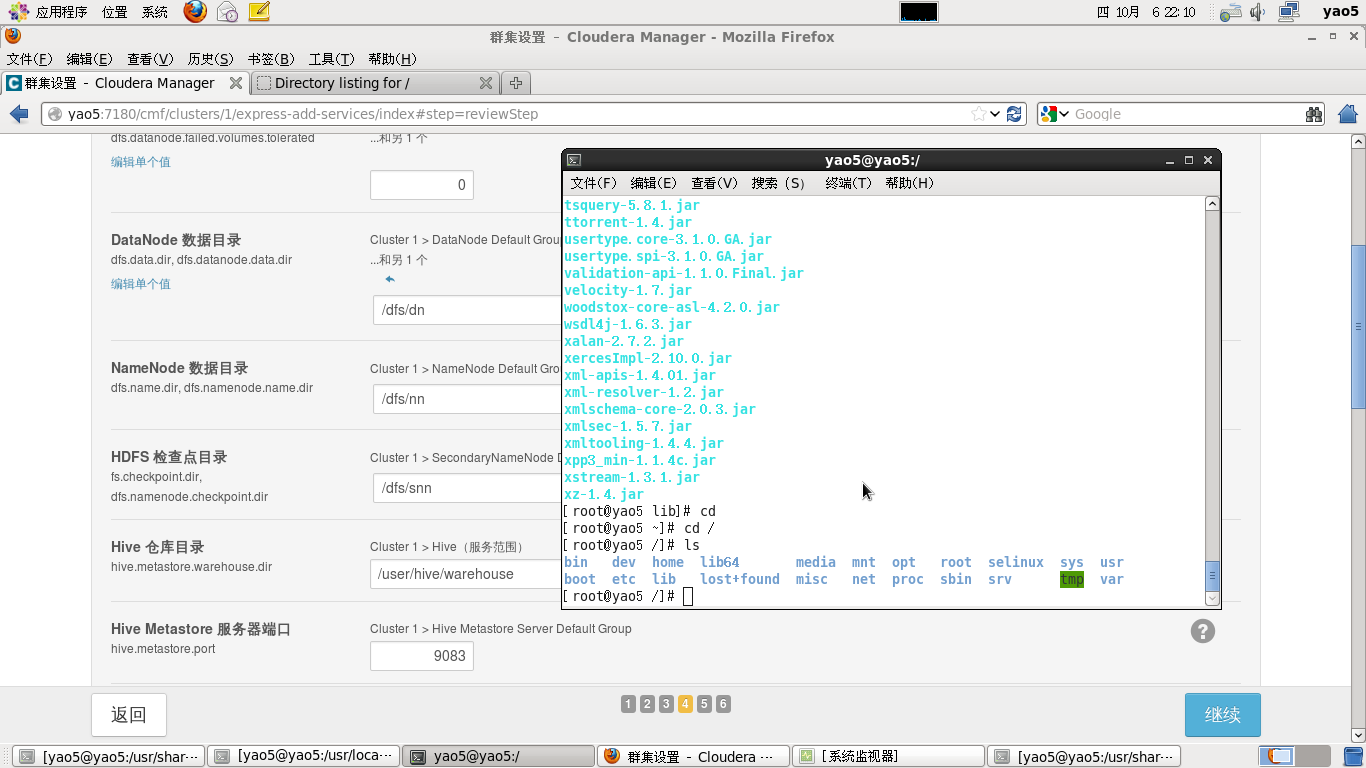Screen dimensions: 1366x768
Task: Click the network connection tray icon
Action: (x=1289, y=12)
